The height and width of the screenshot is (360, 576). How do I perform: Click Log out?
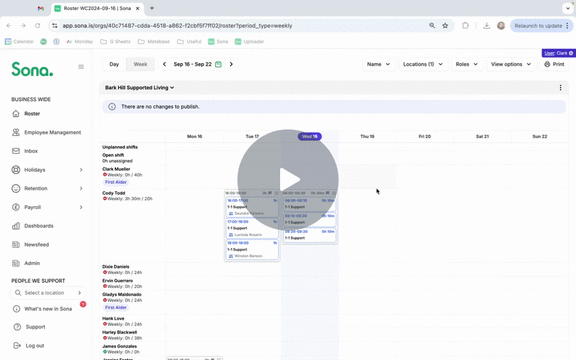tap(35, 346)
